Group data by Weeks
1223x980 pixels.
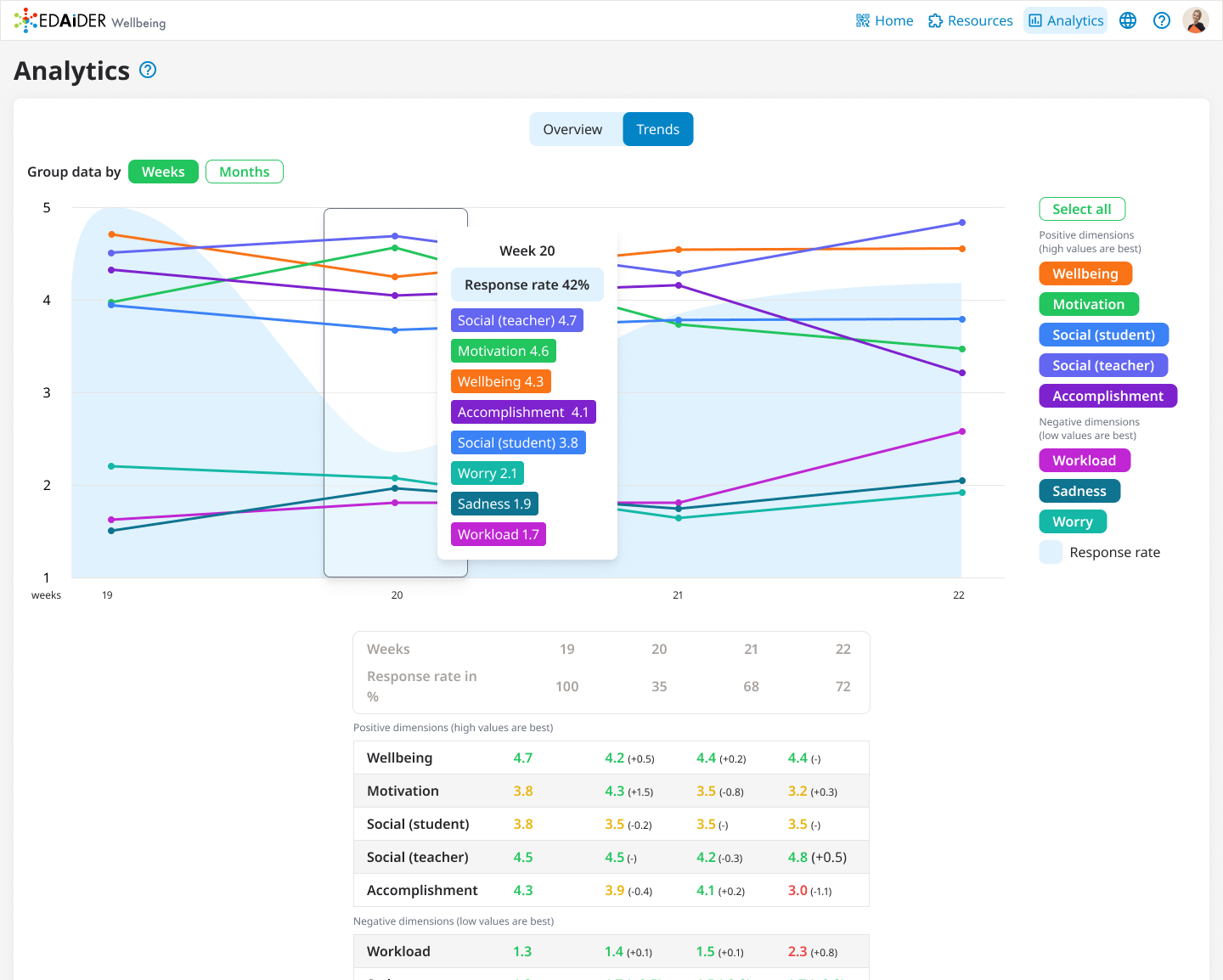coord(163,172)
